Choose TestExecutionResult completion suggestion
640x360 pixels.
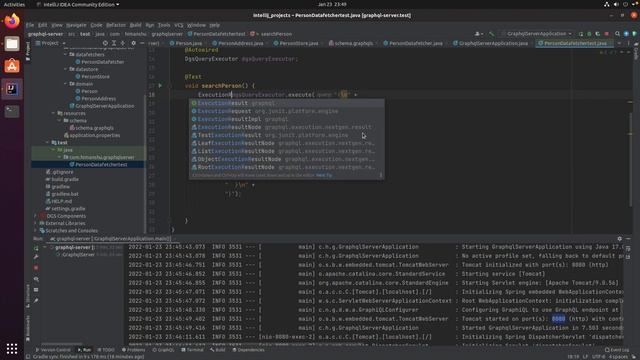tap(287, 135)
